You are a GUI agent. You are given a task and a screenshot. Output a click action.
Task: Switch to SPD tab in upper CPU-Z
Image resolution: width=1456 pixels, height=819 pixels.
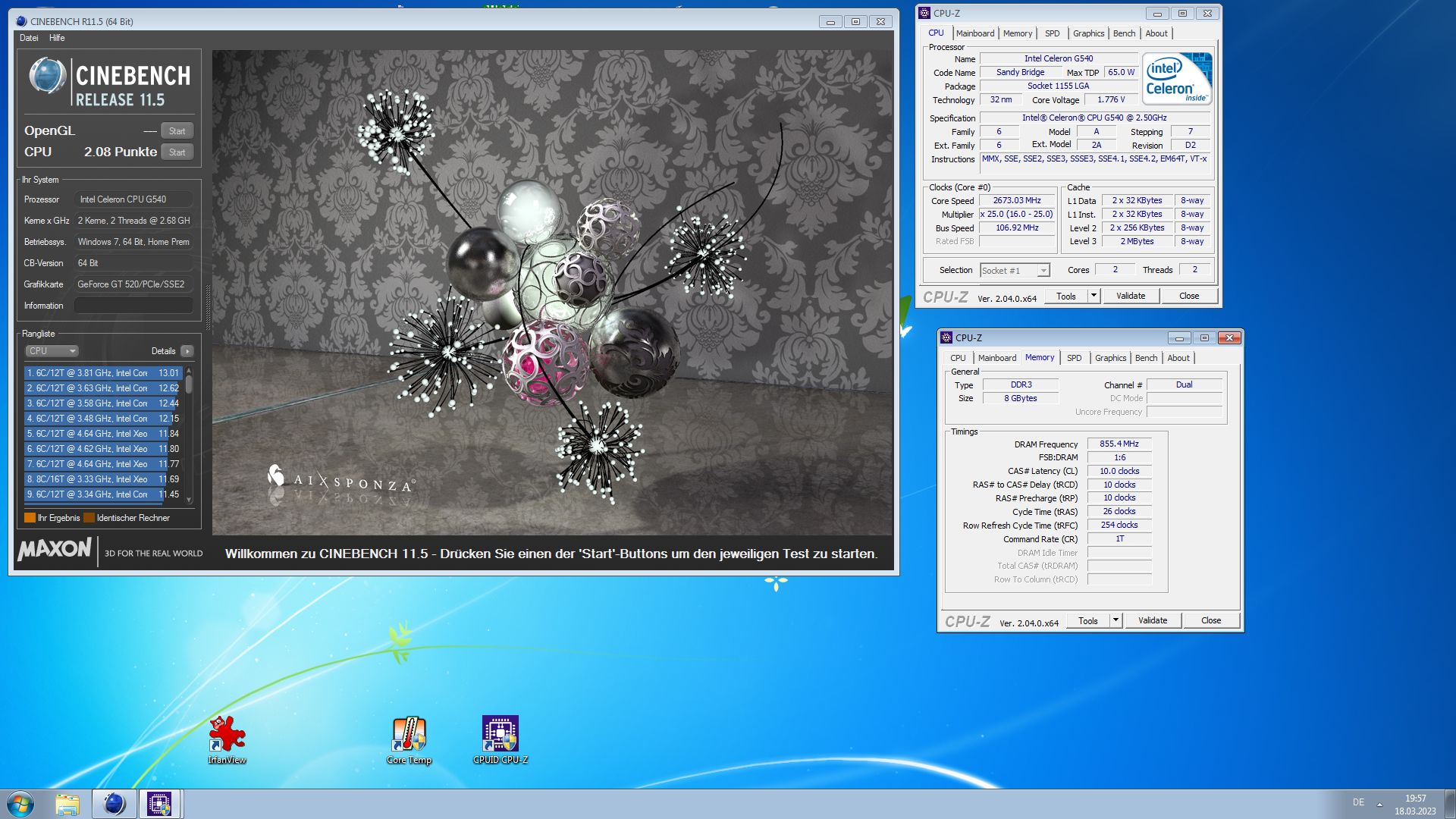coord(1052,33)
